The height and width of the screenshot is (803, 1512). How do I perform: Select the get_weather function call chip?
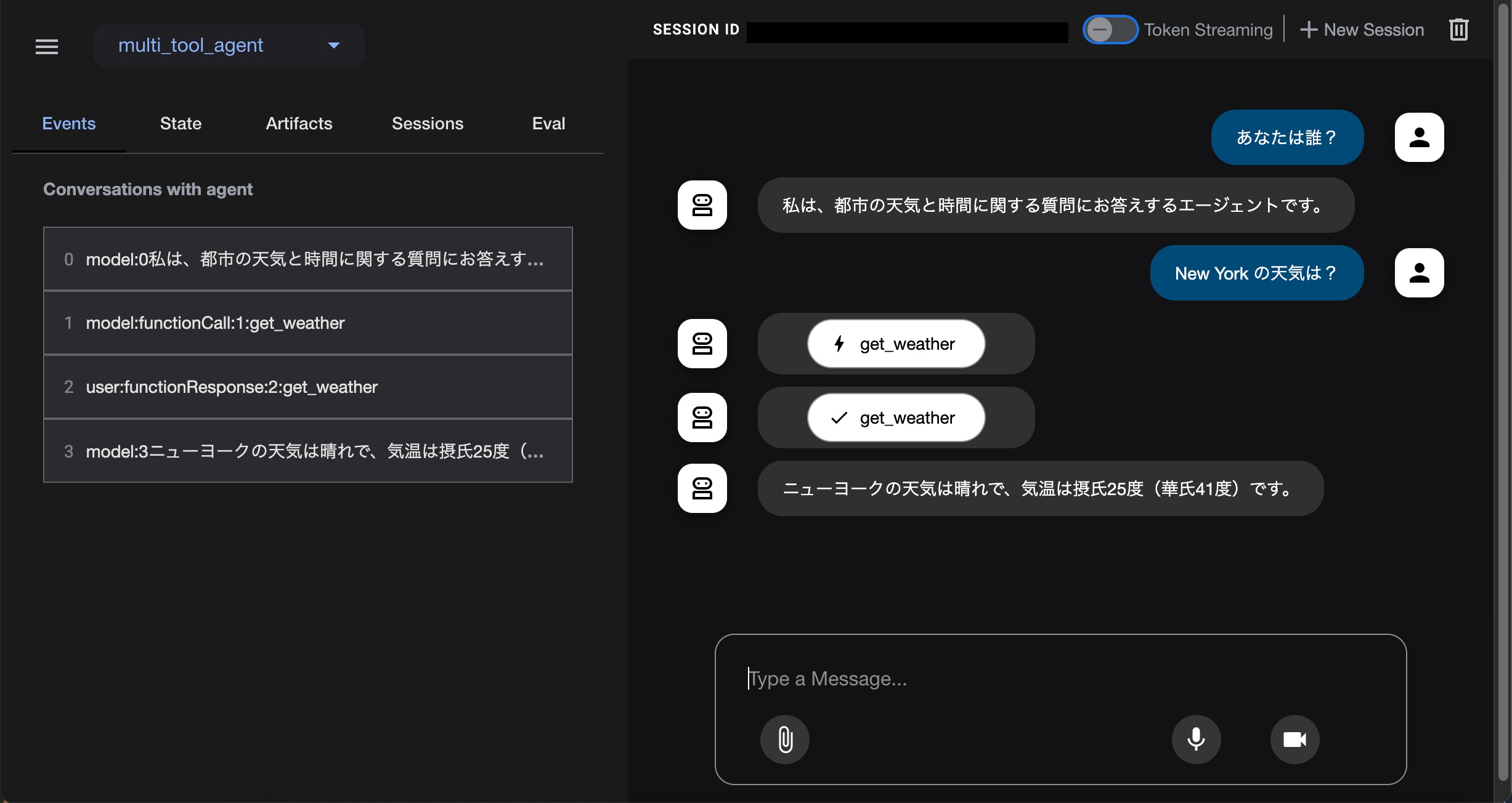click(895, 344)
